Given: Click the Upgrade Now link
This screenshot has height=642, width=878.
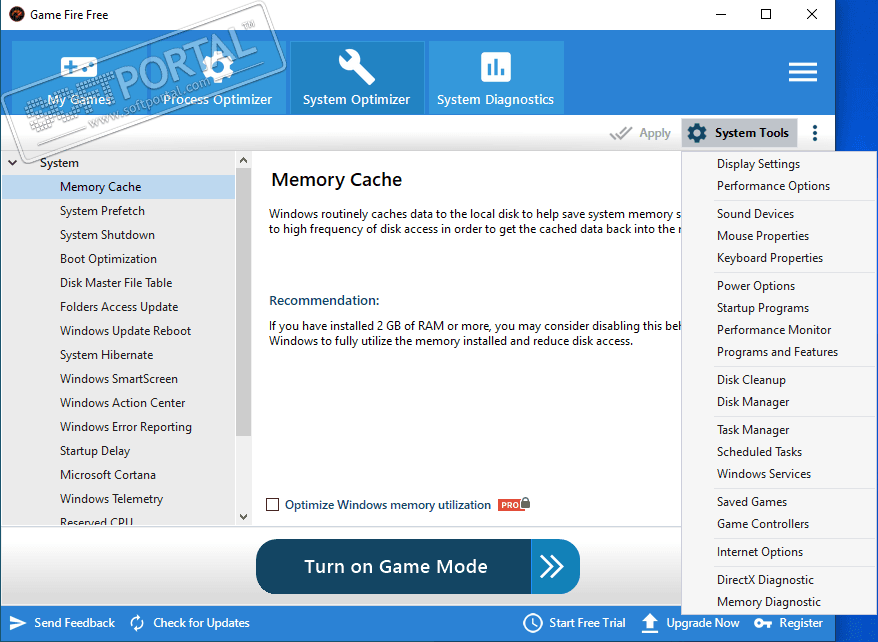Looking at the screenshot, I should (703, 623).
